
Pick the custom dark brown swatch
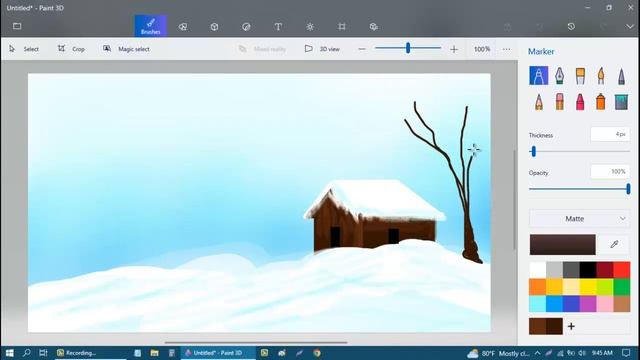click(554, 326)
